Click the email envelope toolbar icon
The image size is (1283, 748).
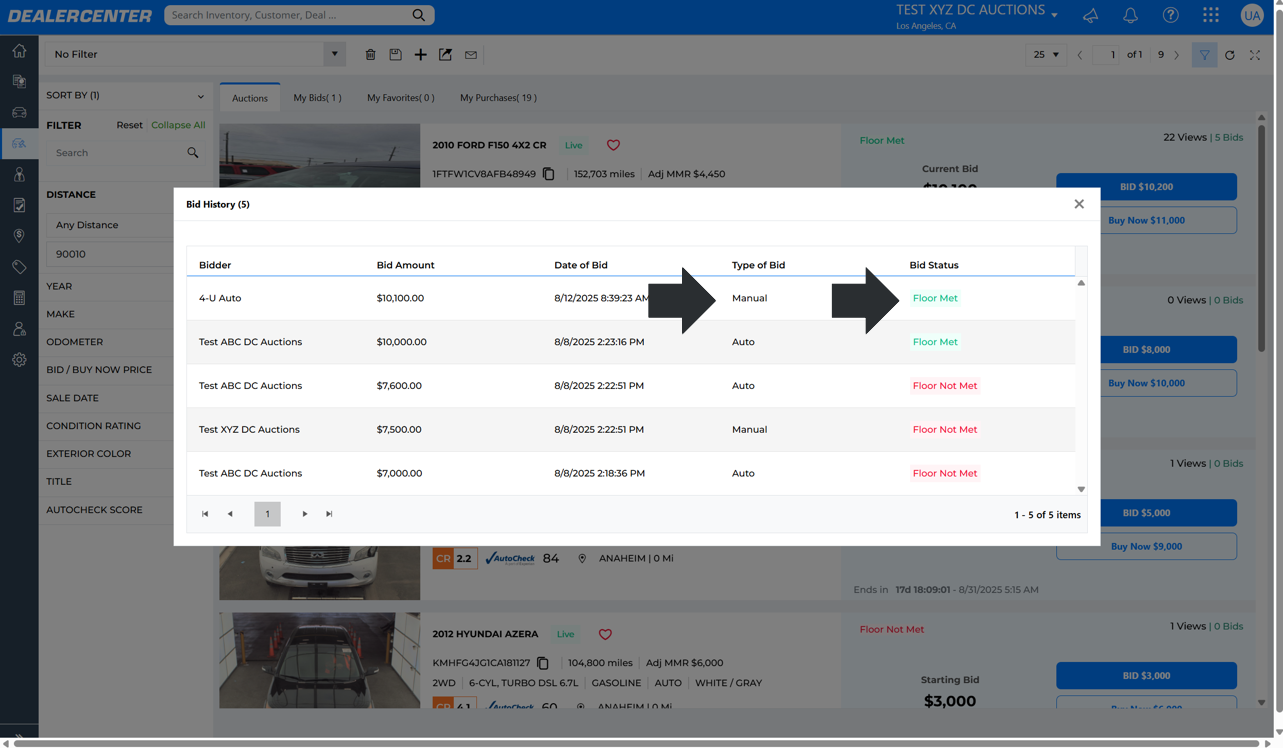coord(471,55)
